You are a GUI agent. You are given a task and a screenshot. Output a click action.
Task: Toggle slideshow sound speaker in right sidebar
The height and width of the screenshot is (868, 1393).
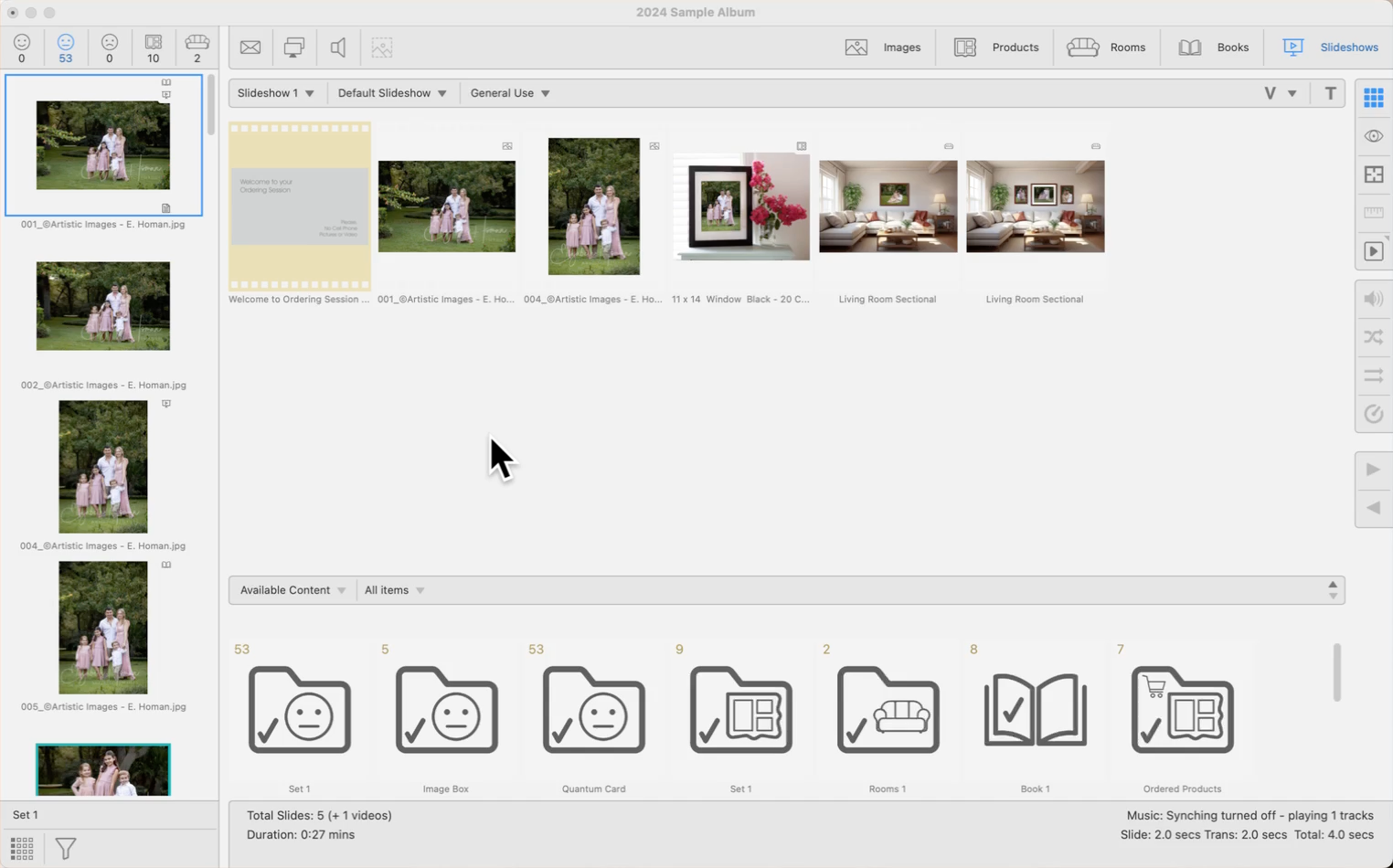(x=1373, y=299)
